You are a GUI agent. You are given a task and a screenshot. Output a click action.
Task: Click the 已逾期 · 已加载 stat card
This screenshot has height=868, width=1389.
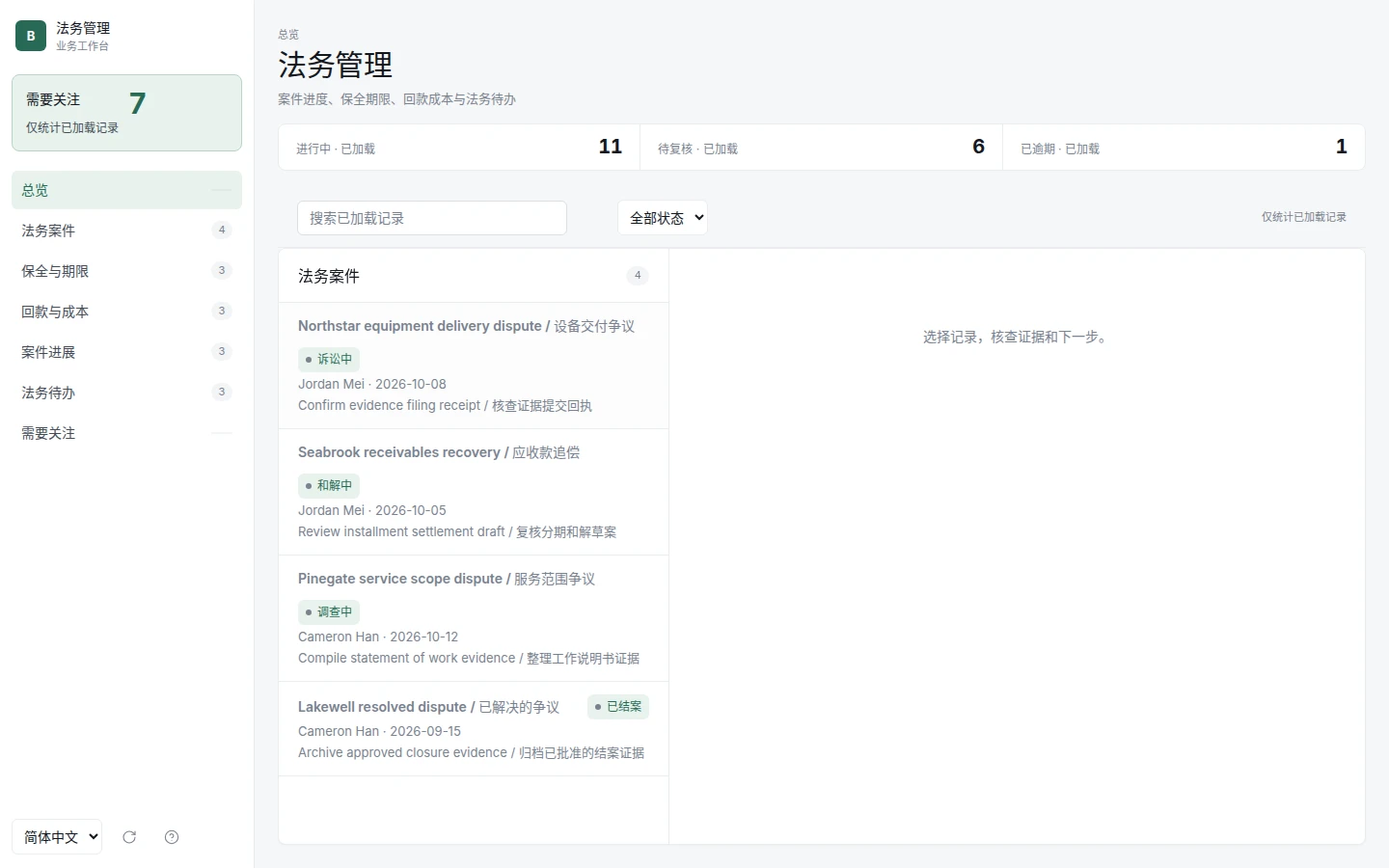[1184, 148]
